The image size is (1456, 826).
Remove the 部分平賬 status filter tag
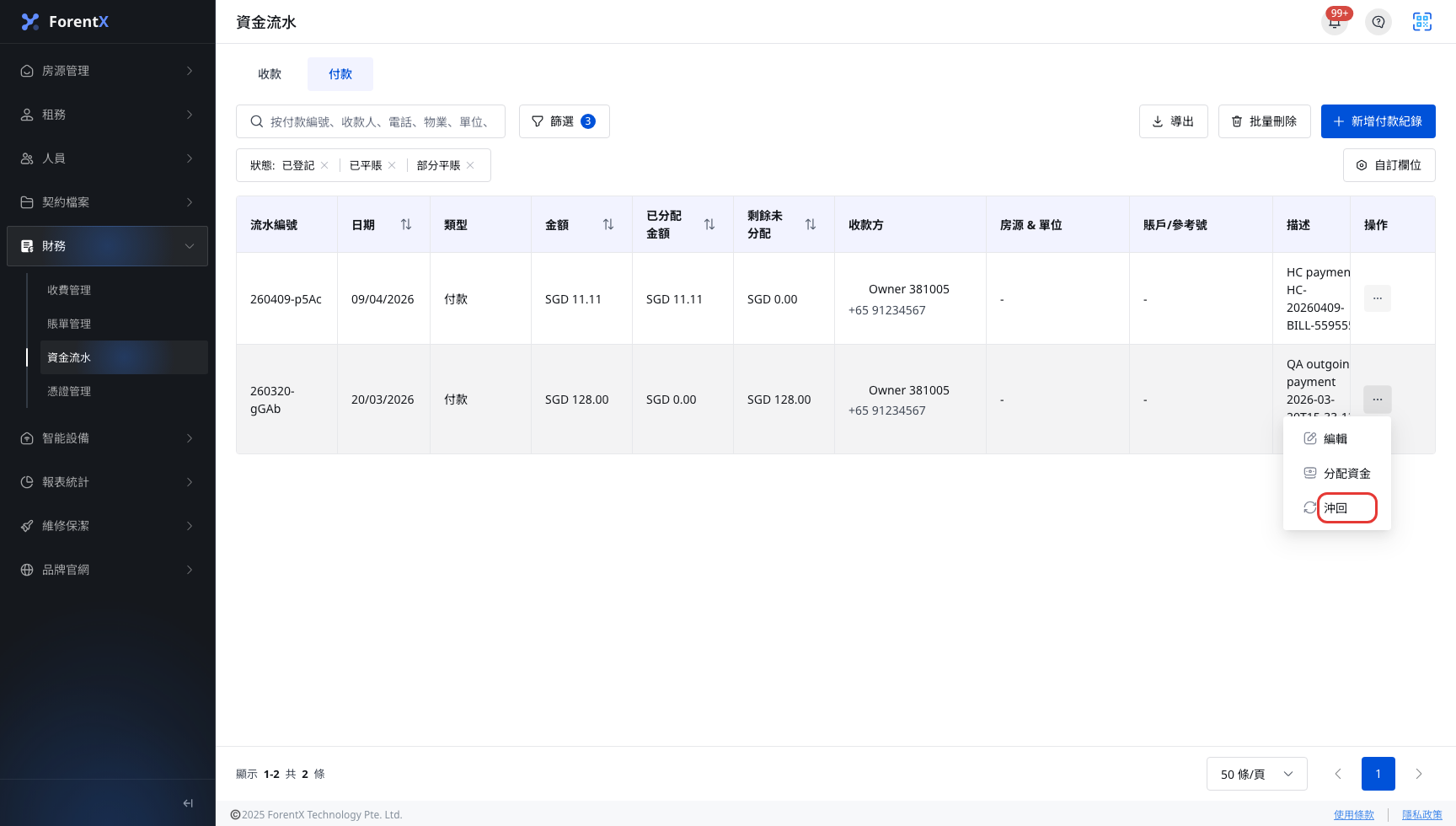470,165
